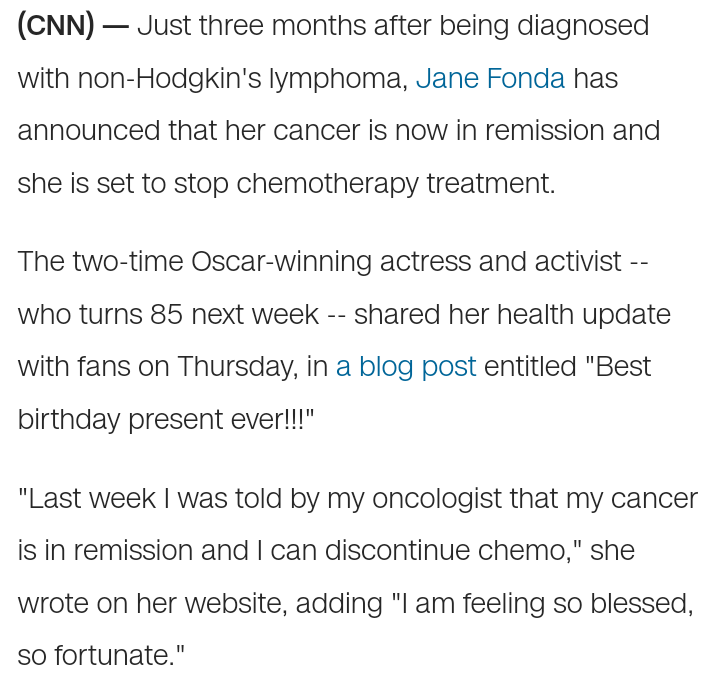Click the number "85" in the article
720x684 pixels.
pos(166,314)
